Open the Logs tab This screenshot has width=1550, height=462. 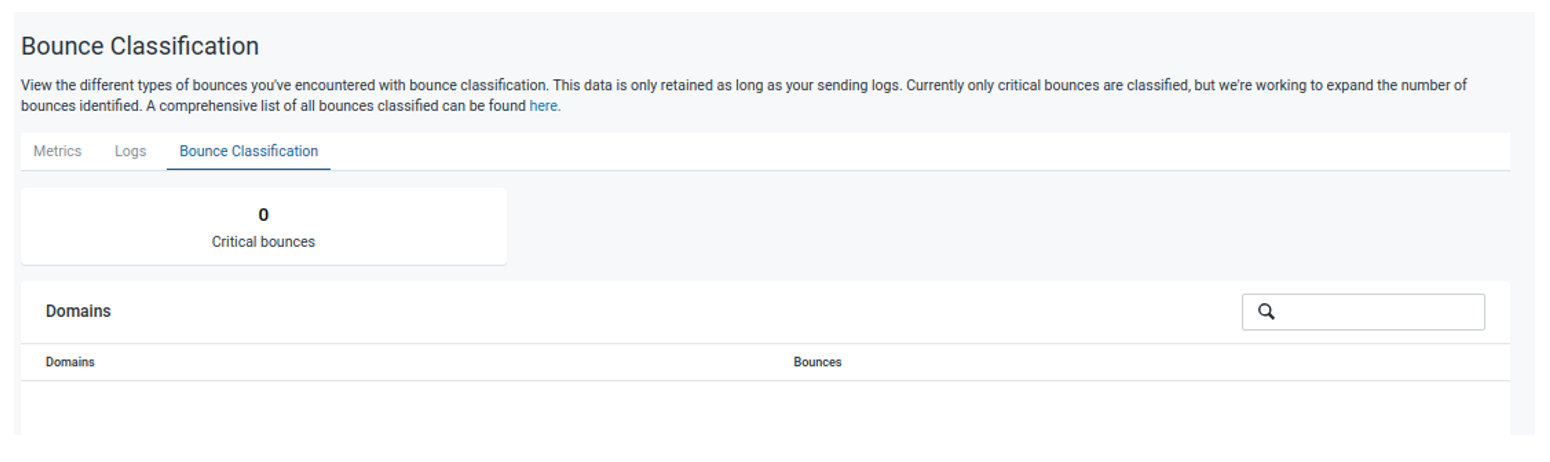[130, 151]
